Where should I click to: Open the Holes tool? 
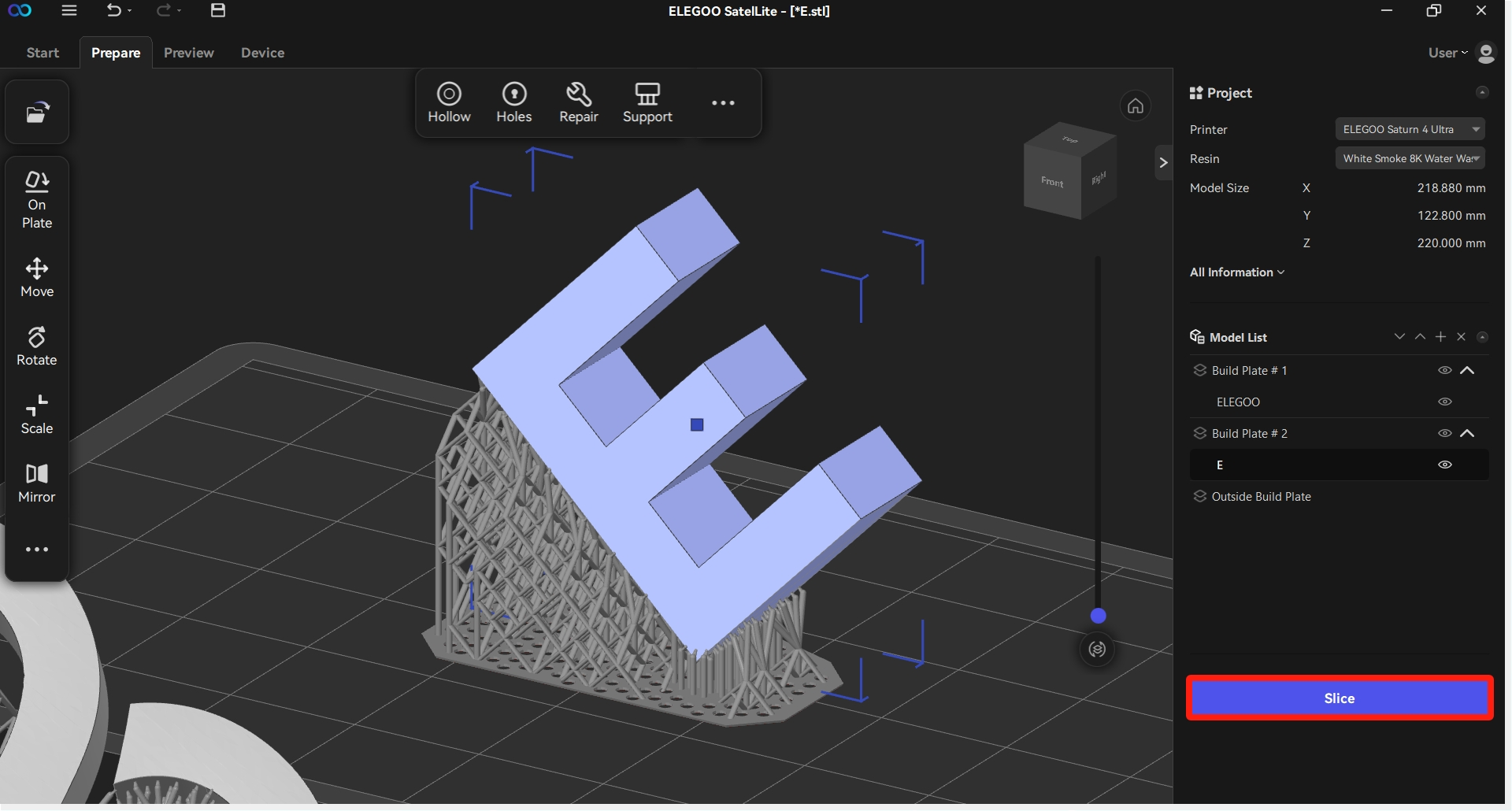coord(513,103)
